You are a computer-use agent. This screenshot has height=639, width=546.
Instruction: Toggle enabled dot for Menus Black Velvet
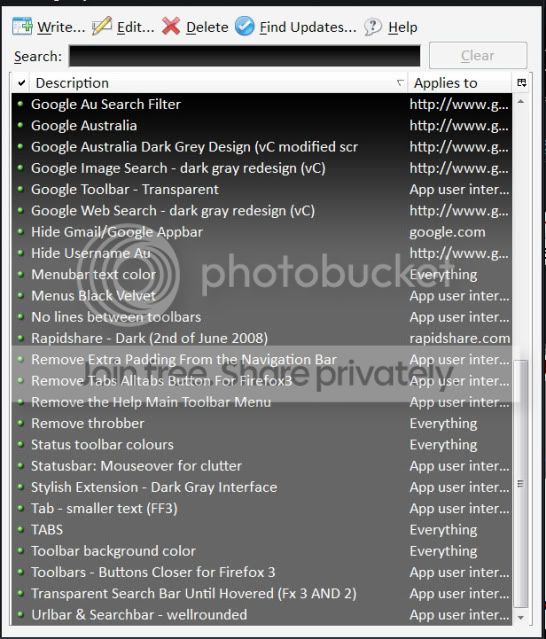[20, 295]
